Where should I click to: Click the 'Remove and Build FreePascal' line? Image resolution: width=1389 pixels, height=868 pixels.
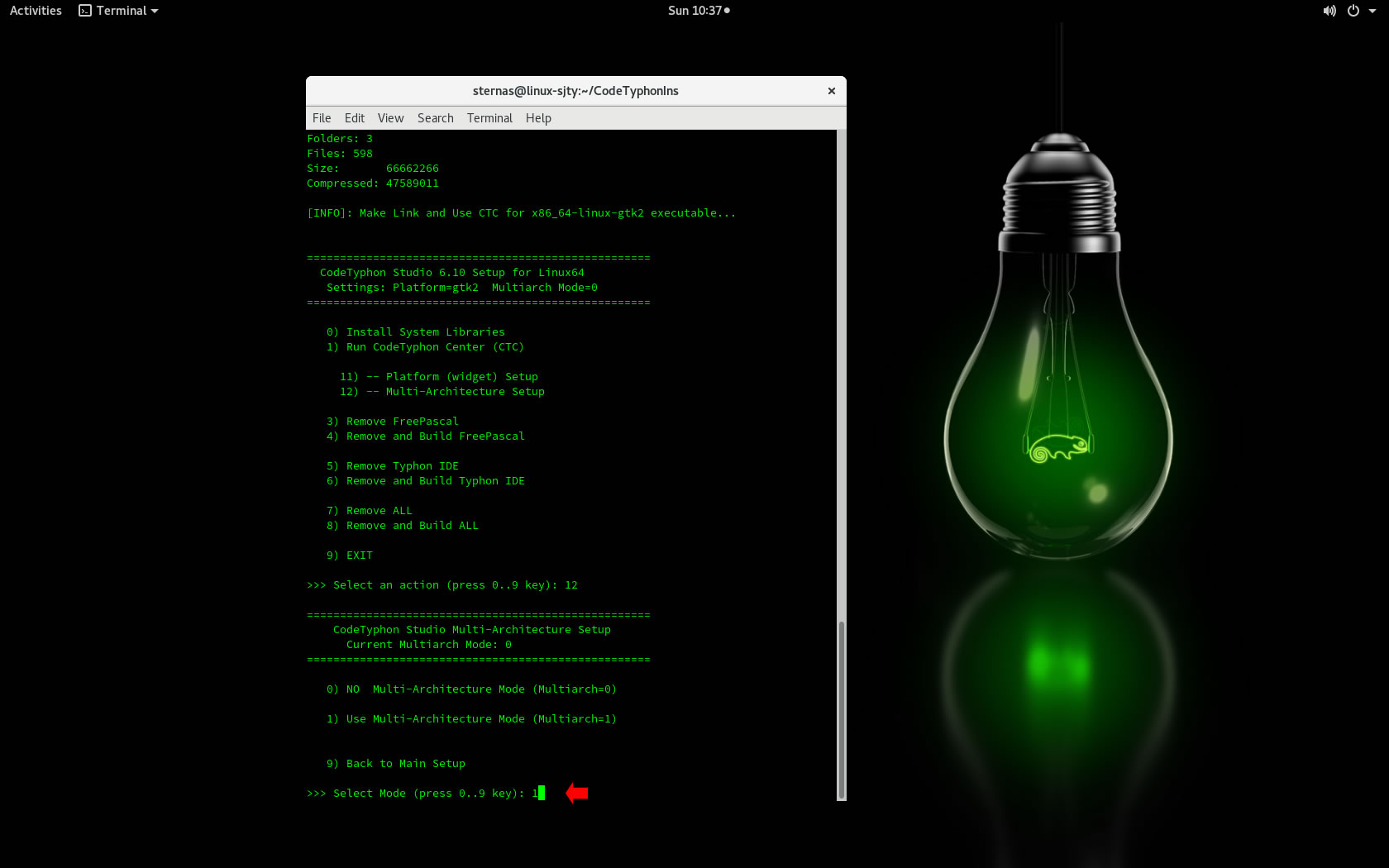tap(426, 436)
